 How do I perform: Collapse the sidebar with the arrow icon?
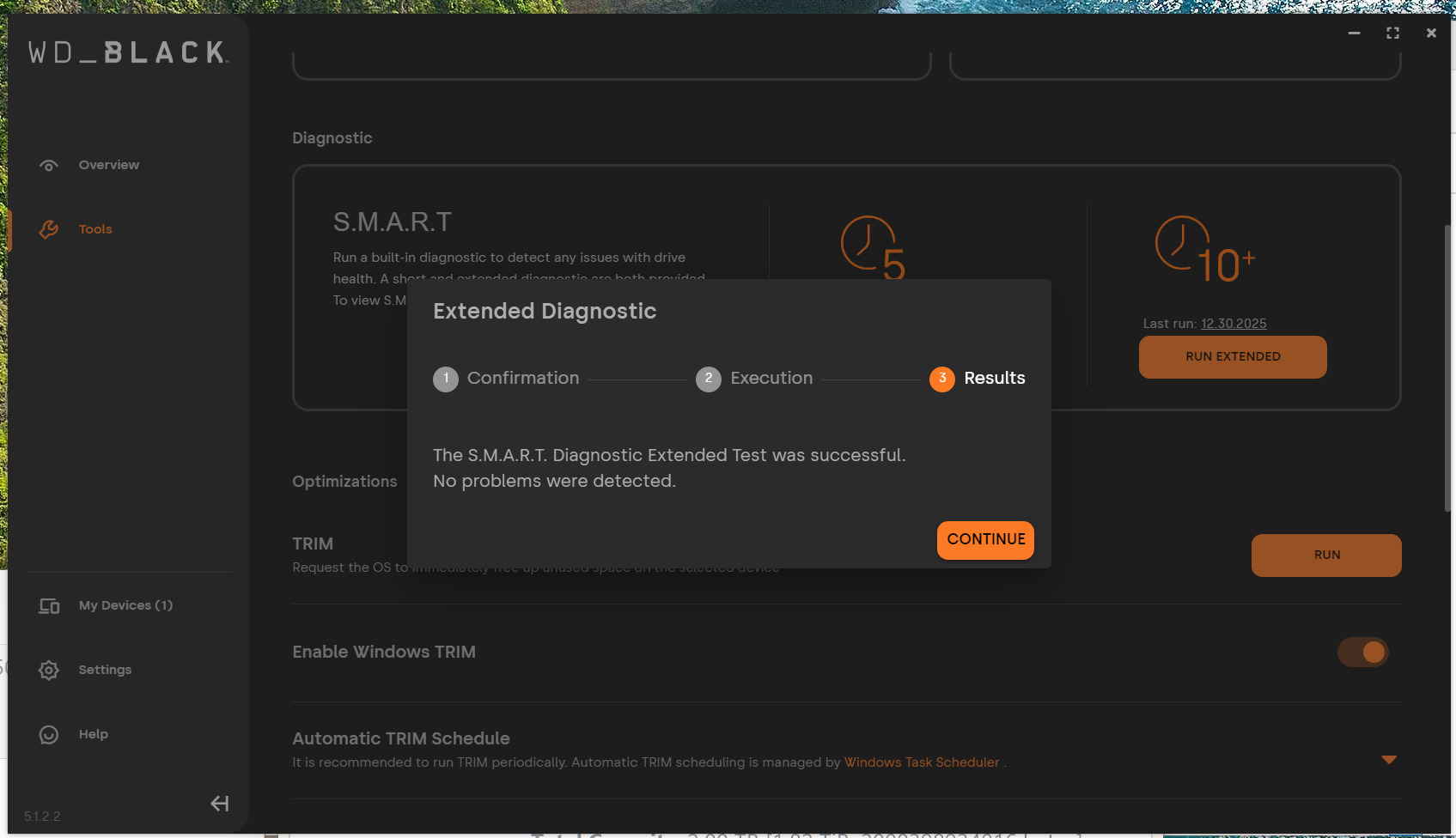[220, 804]
